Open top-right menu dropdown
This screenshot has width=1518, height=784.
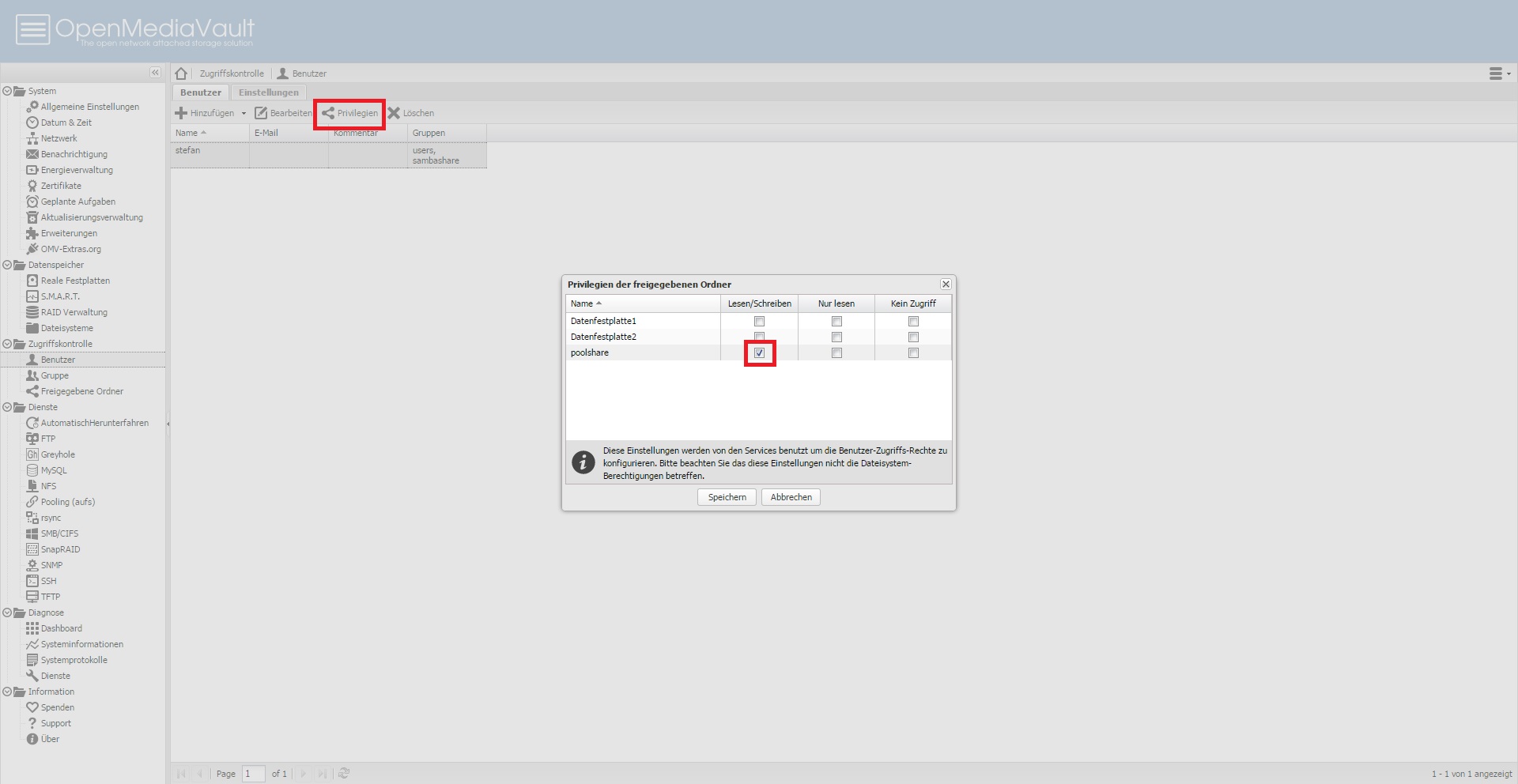(1499, 73)
